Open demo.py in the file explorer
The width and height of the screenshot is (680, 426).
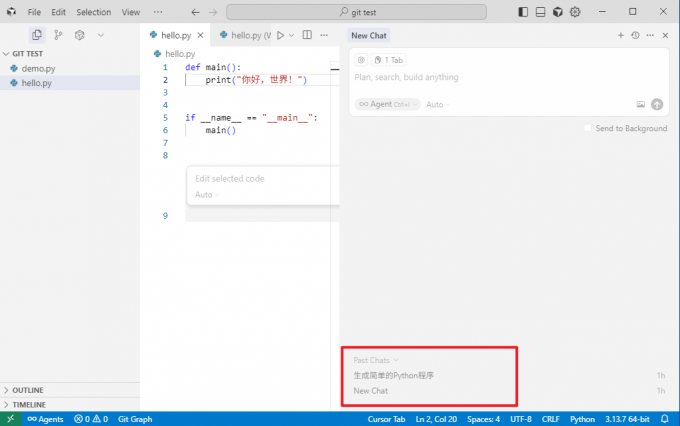(38, 68)
